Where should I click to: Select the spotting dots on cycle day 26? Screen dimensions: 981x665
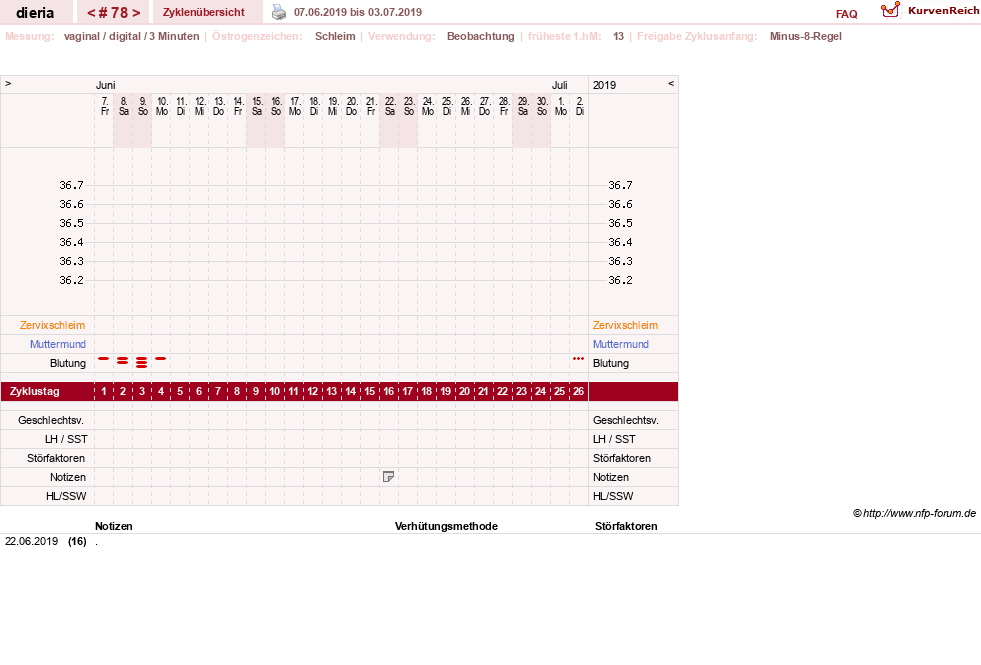click(578, 358)
